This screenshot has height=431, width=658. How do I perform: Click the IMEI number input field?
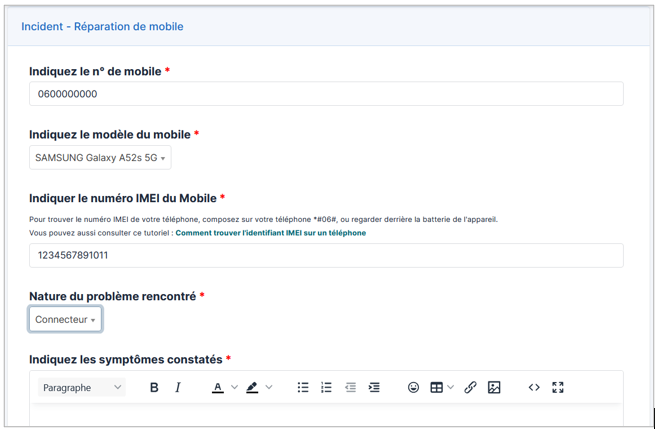[x=326, y=255]
